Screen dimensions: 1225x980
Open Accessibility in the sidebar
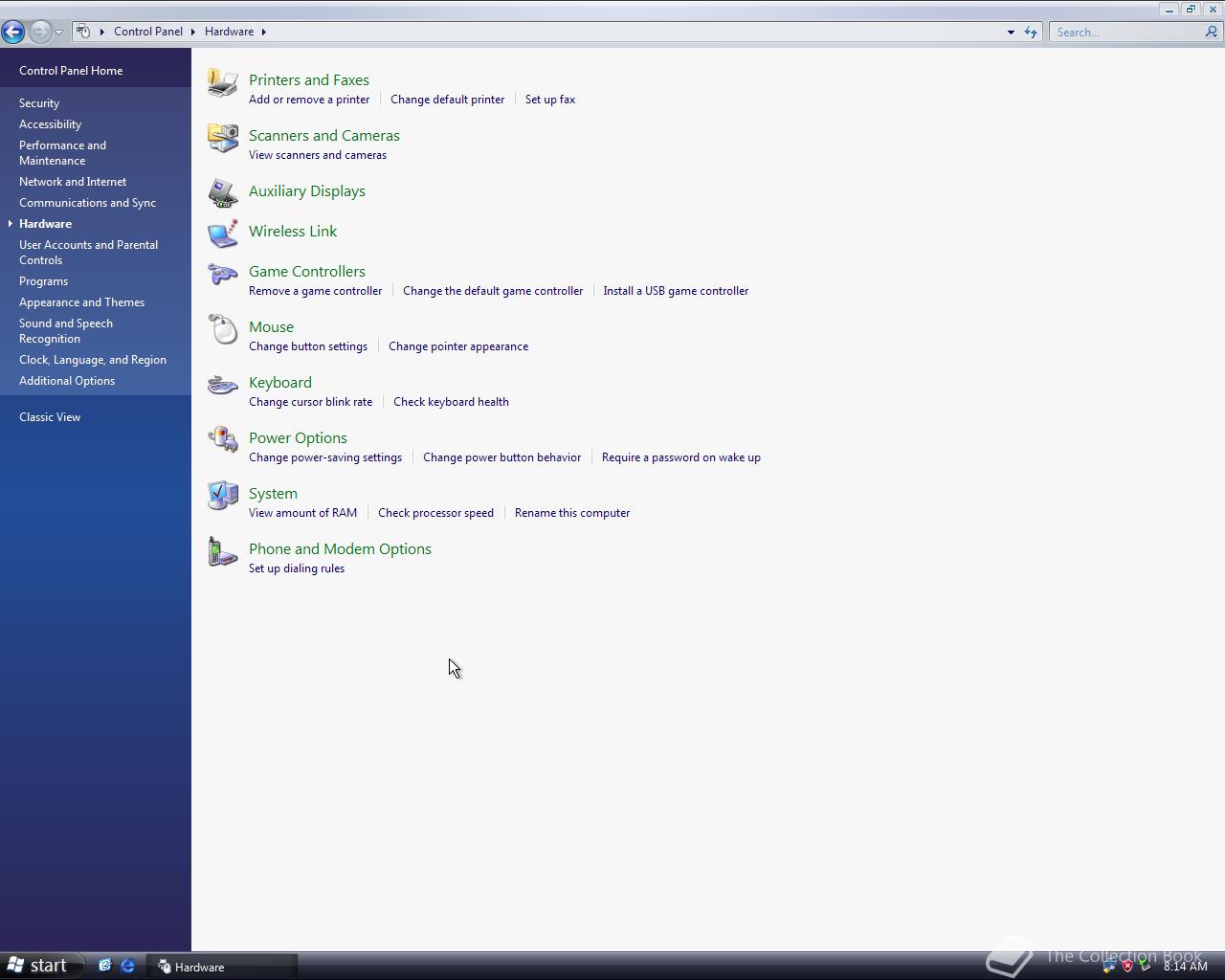(50, 124)
